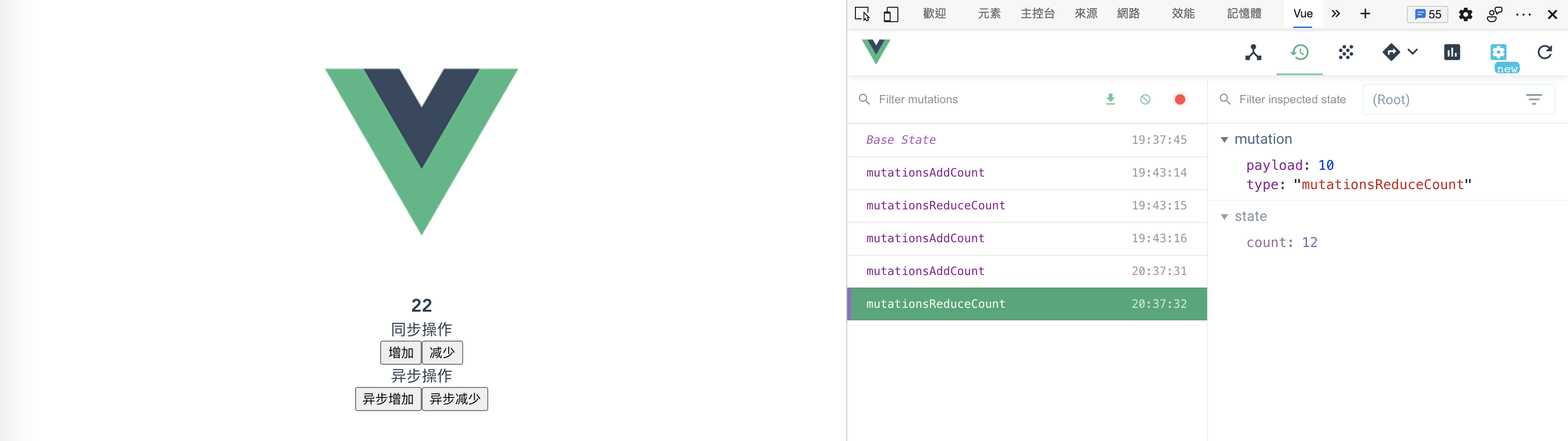Click the 减少 button
Viewport: 1568px width, 441px height.
click(442, 353)
